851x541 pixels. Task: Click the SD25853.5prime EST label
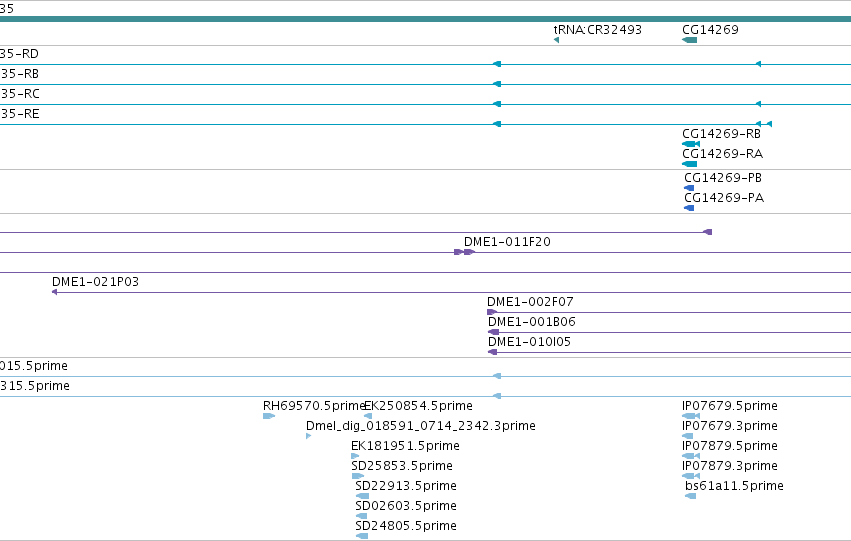pos(402,466)
